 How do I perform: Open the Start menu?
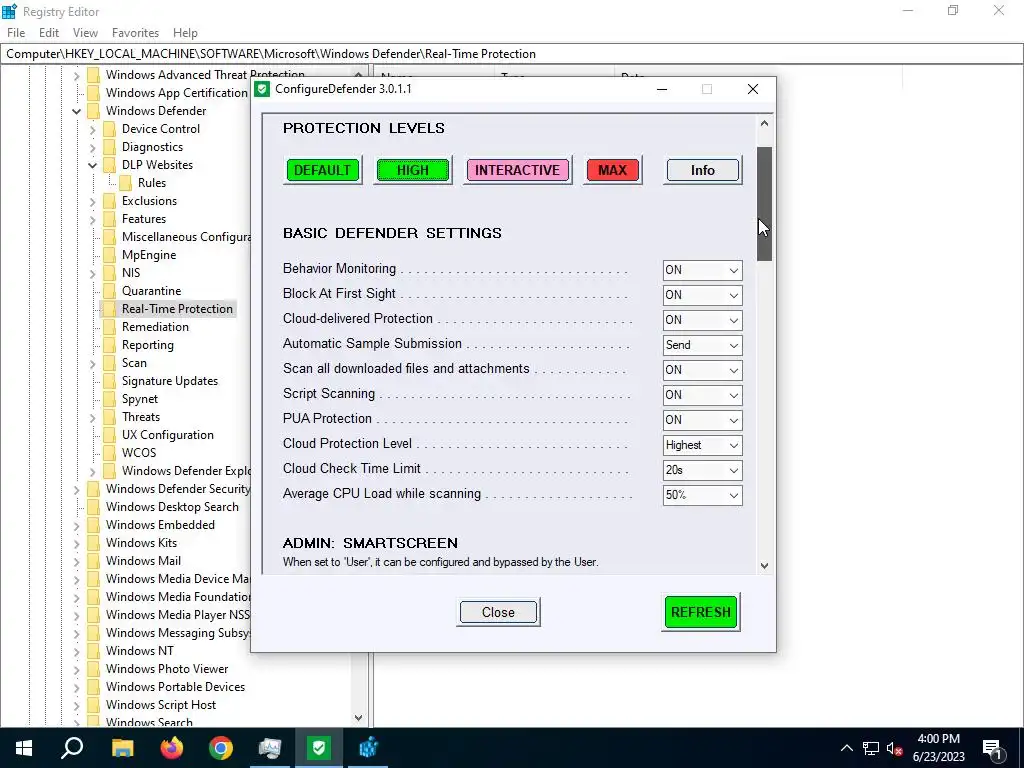24,748
